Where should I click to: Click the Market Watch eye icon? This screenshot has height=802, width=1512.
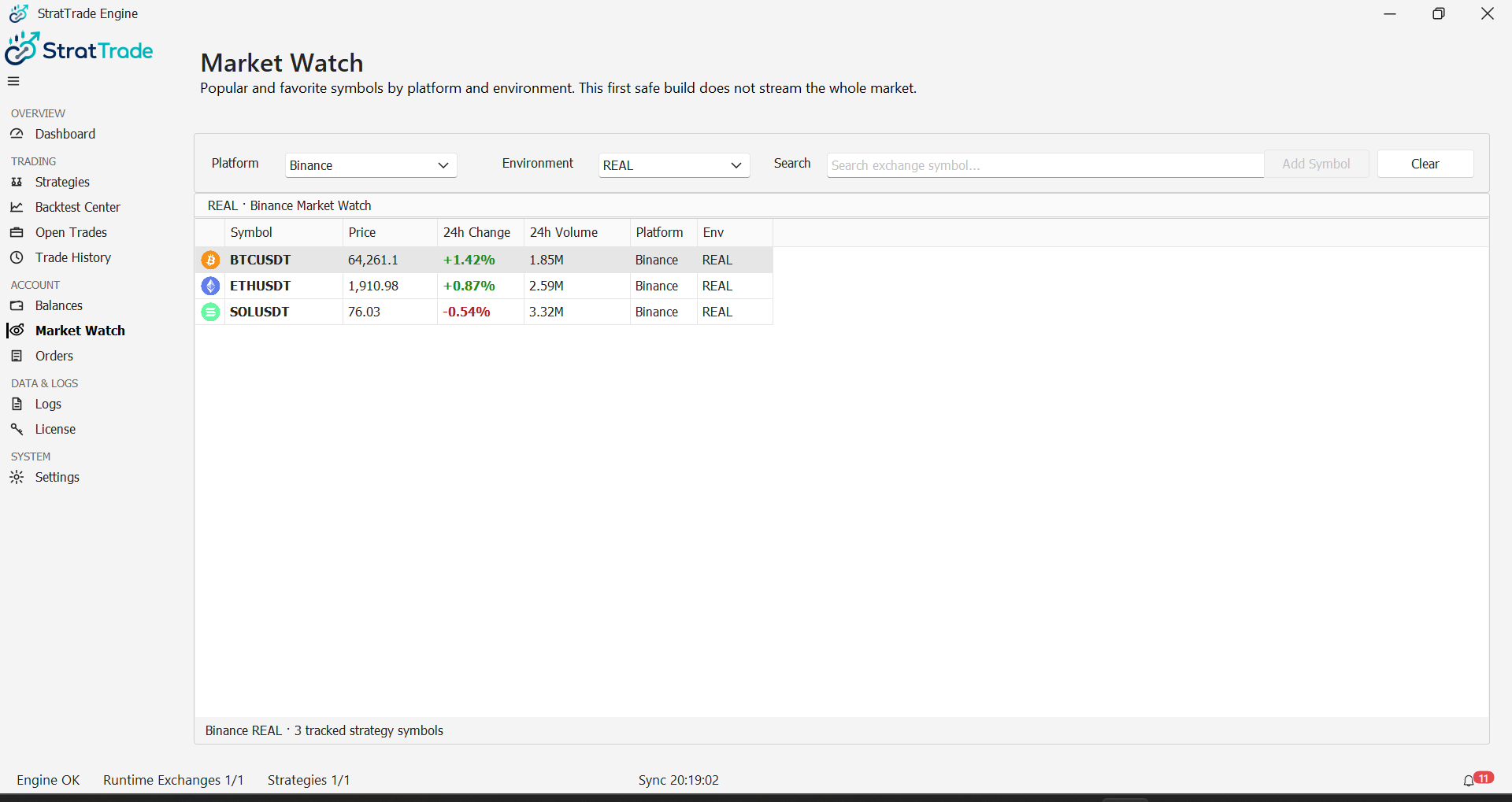(17, 331)
